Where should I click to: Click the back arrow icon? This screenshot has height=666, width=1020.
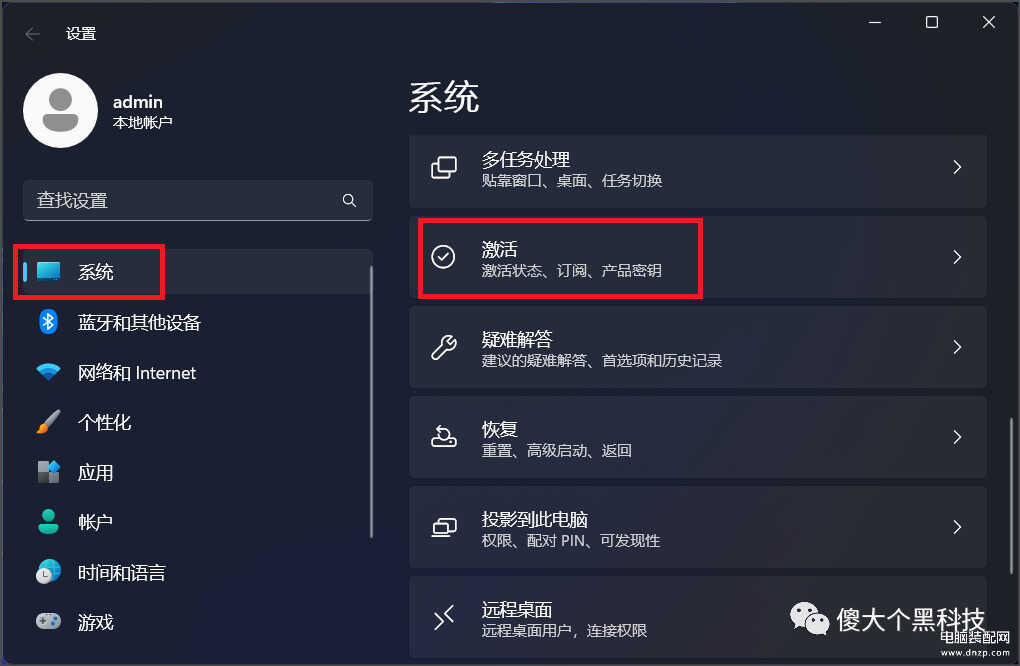click(32, 34)
